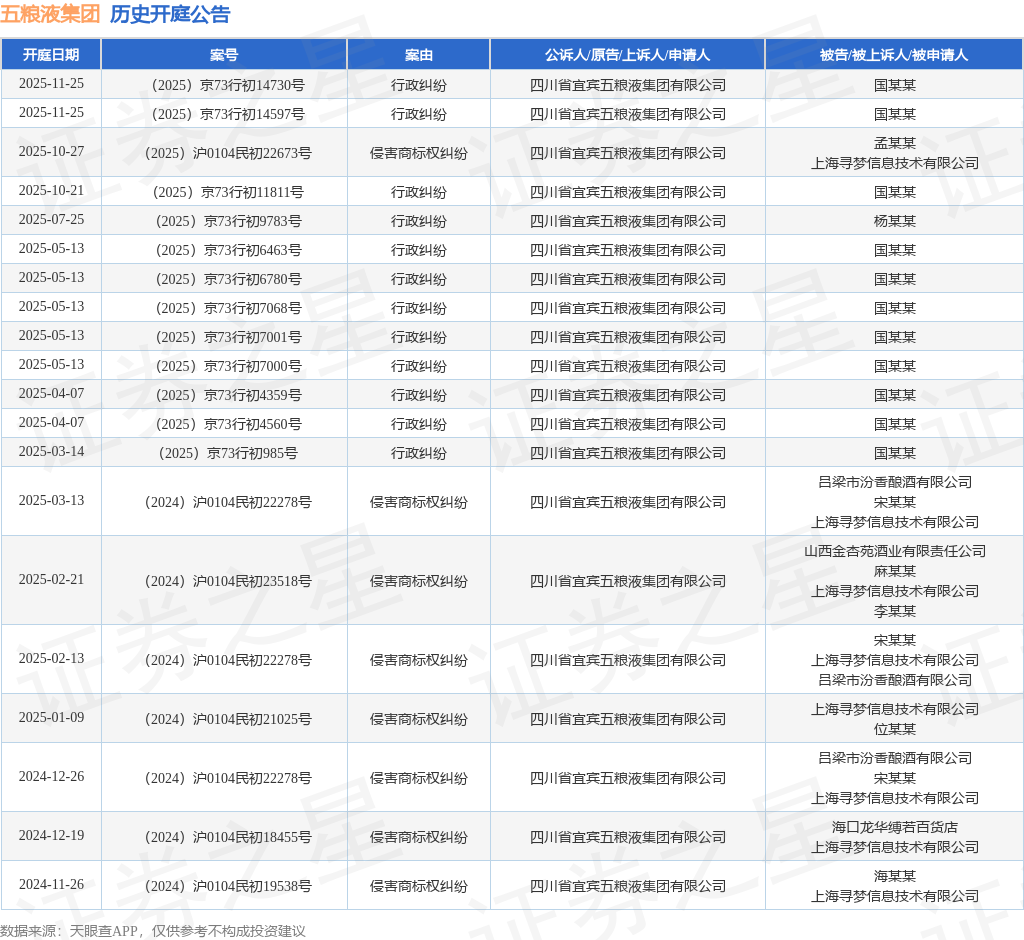Screen dimensions: 1024x940
Task: Click defendant 杨某某
Action: click(x=895, y=221)
